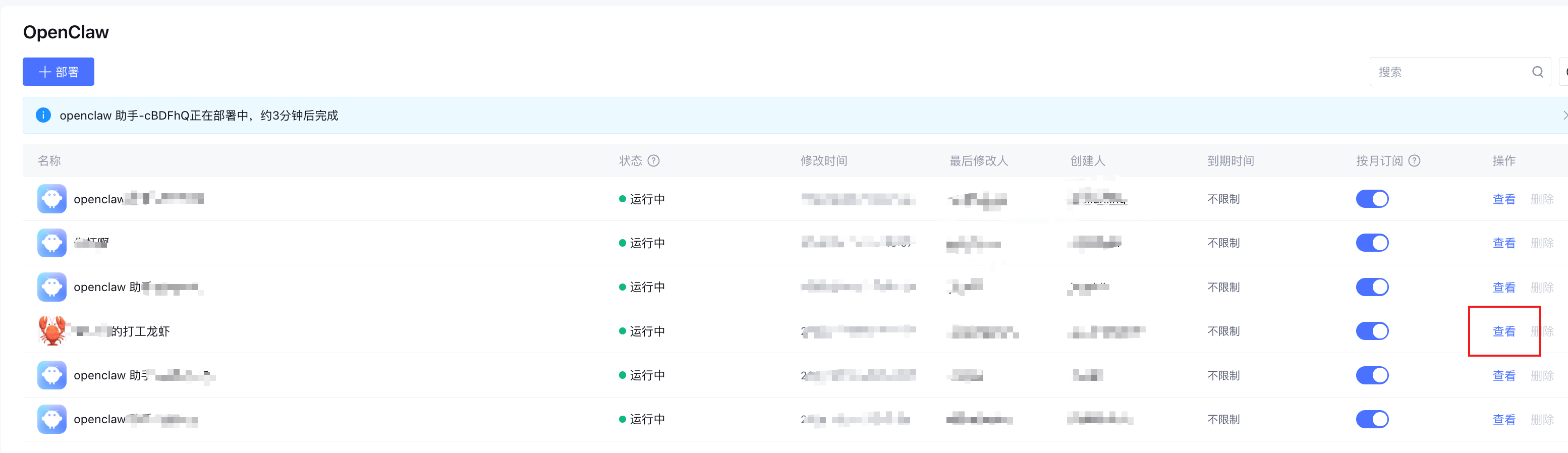This screenshot has height=453, width=1568.
Task: Click the 的打工龙虾 instance name
Action: click(141, 331)
